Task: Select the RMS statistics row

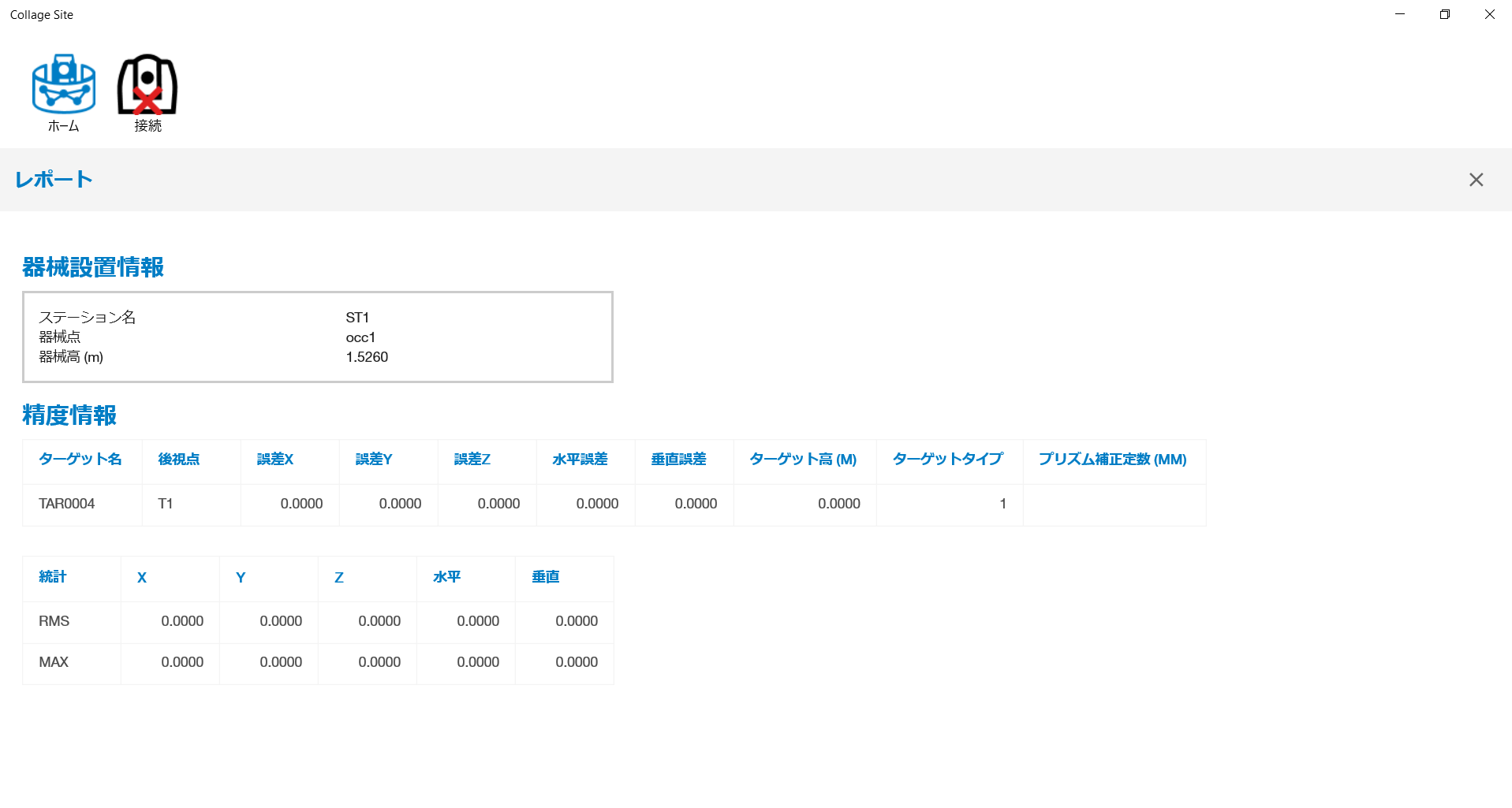Action: click(x=54, y=621)
